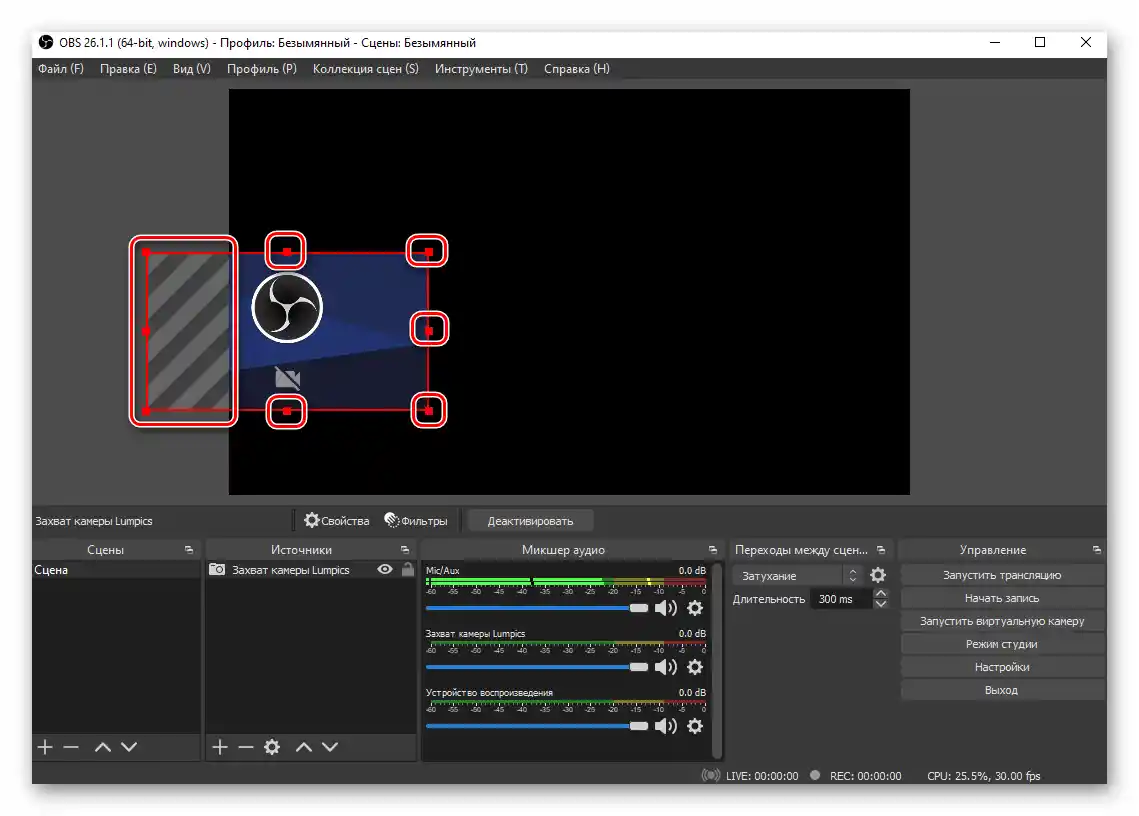
Task: Open Mic/Aux audio settings gear
Action: point(695,608)
